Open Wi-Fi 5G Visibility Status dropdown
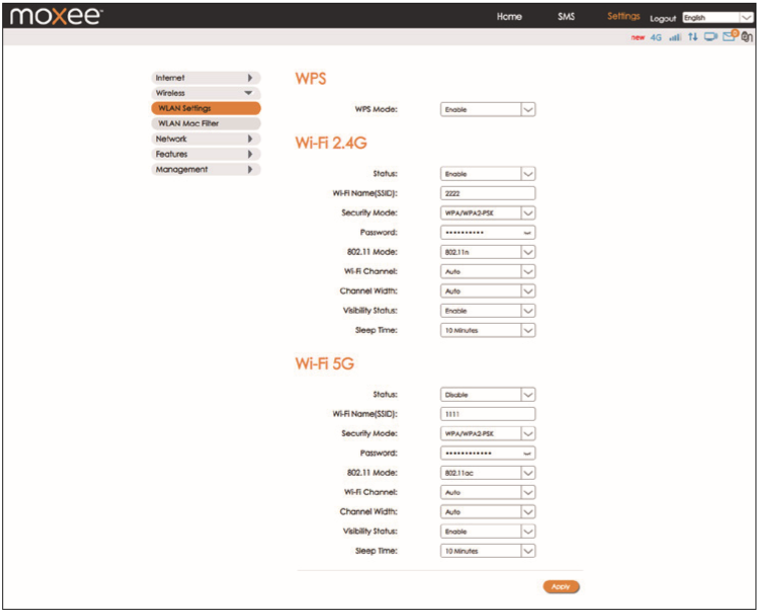 click(x=488, y=532)
